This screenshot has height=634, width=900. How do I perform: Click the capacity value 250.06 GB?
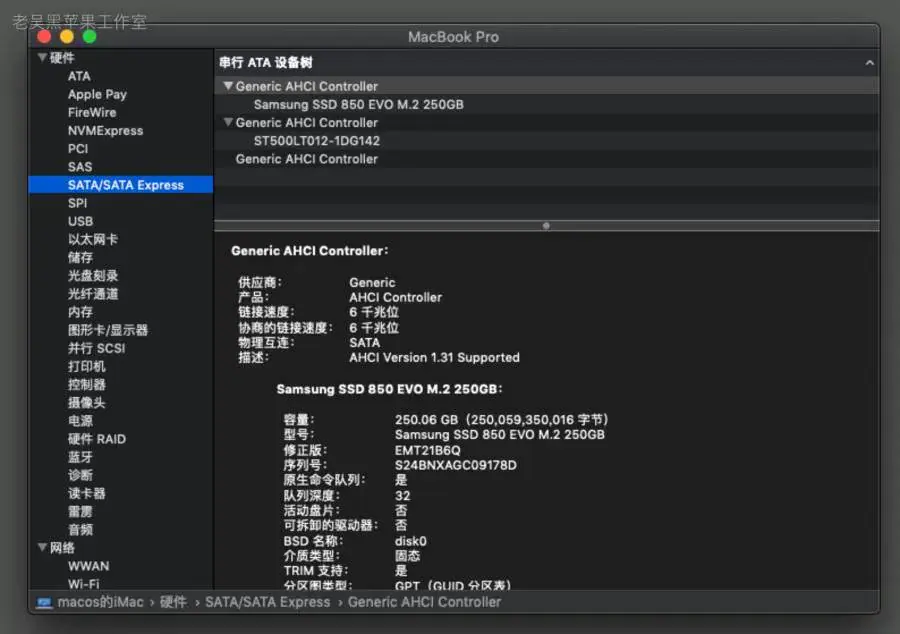(426, 420)
